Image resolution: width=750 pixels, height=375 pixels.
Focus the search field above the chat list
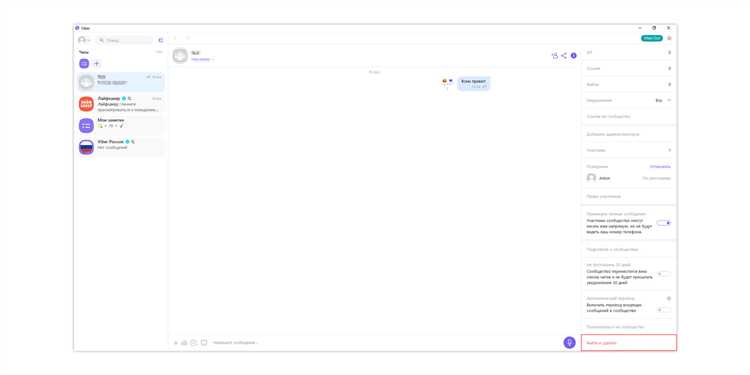(x=124, y=40)
